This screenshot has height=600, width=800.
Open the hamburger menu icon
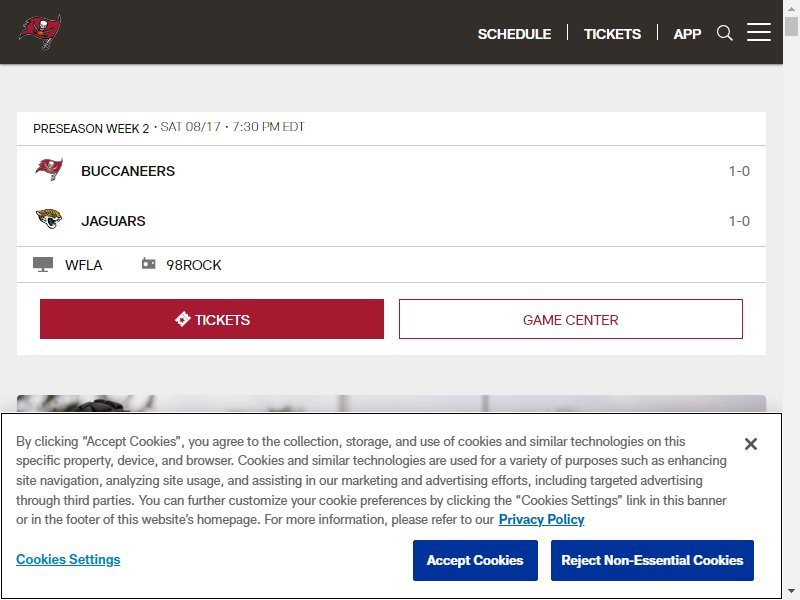click(759, 32)
